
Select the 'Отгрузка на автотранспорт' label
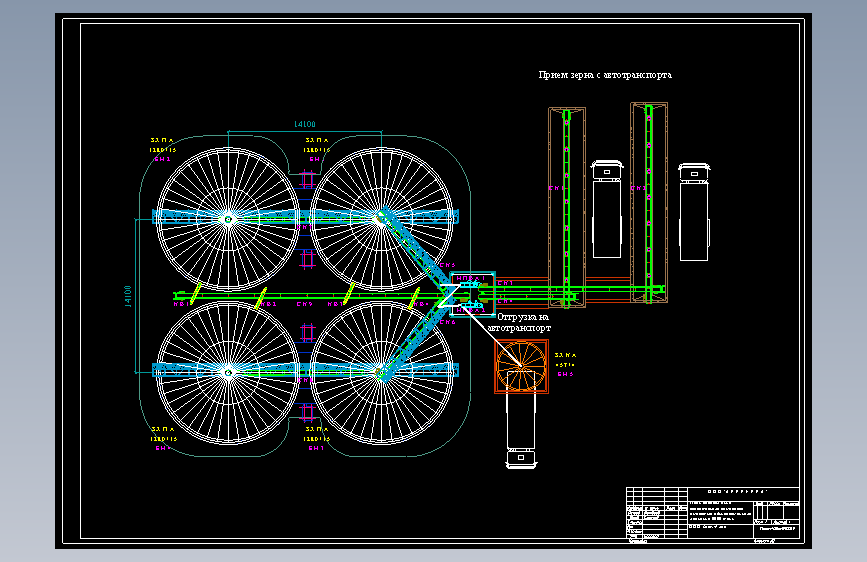click(x=519, y=322)
